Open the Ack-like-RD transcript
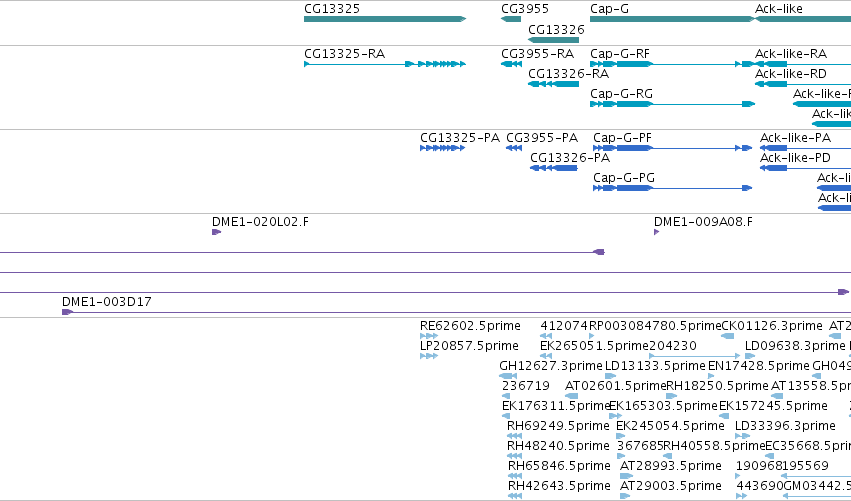This screenshot has width=851, height=501. tap(803, 84)
